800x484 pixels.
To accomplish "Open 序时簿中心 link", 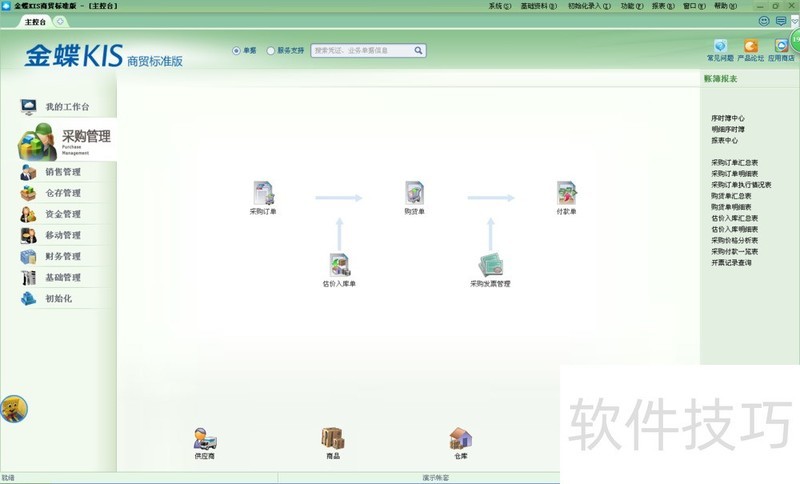I will 728,118.
